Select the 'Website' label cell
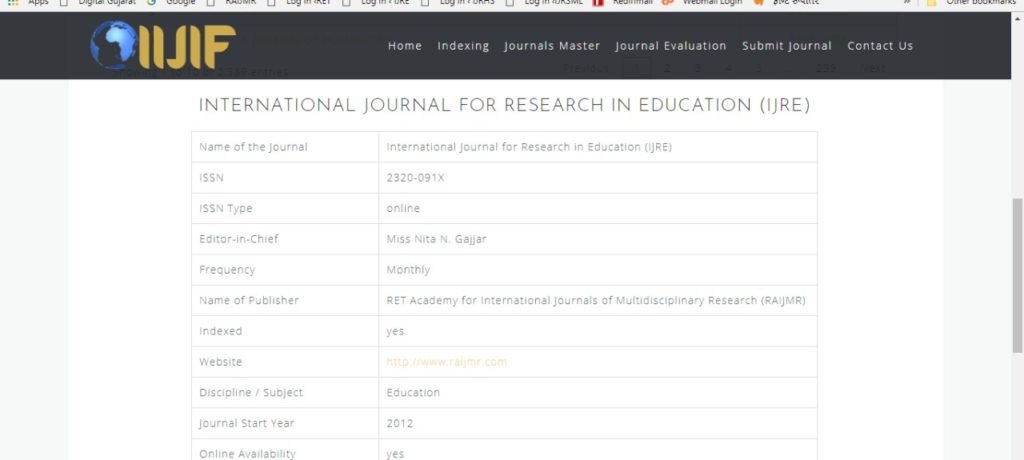 (x=285, y=362)
